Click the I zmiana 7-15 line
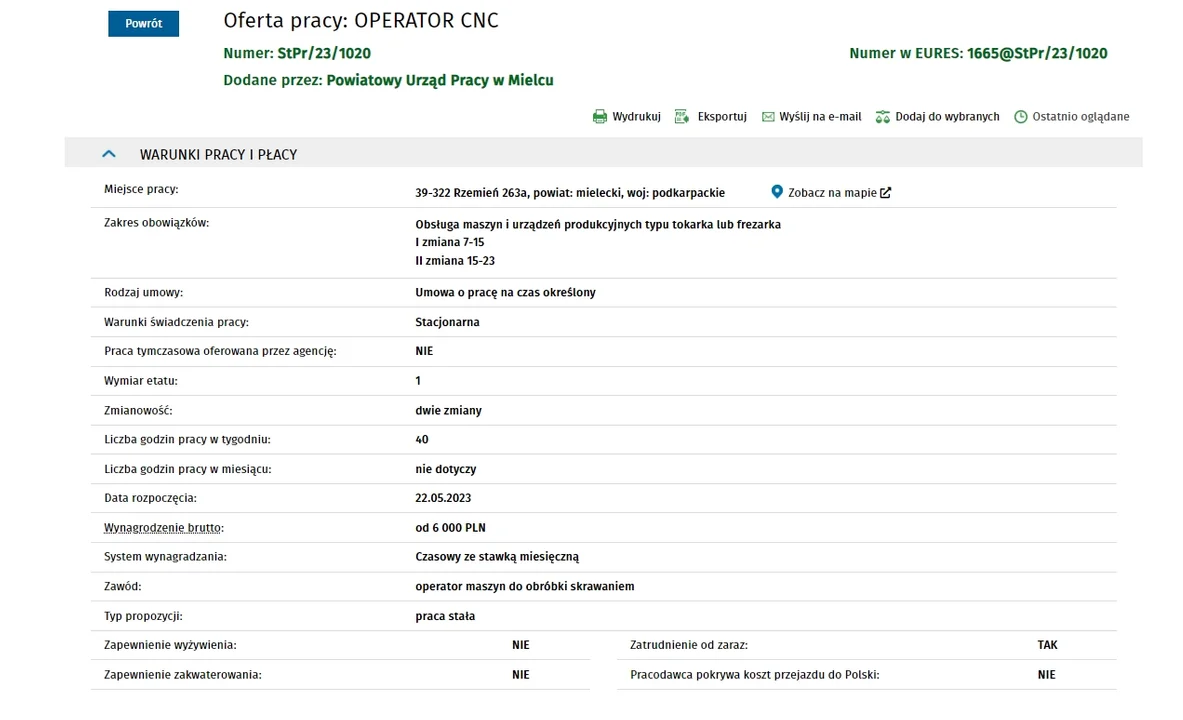Screen dimensions: 1183x720 pyautogui.click(x=450, y=242)
